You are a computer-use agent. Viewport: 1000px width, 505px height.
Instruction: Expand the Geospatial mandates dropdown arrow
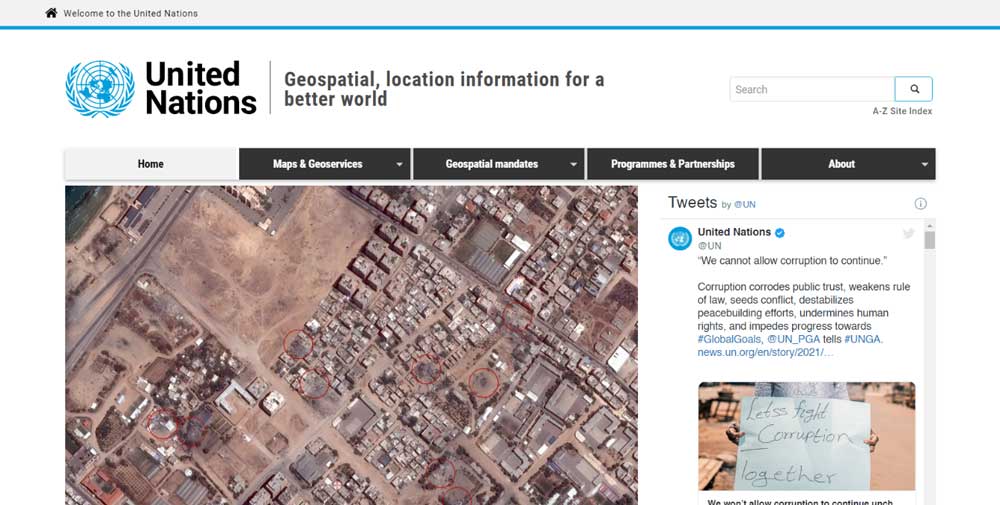tap(573, 164)
